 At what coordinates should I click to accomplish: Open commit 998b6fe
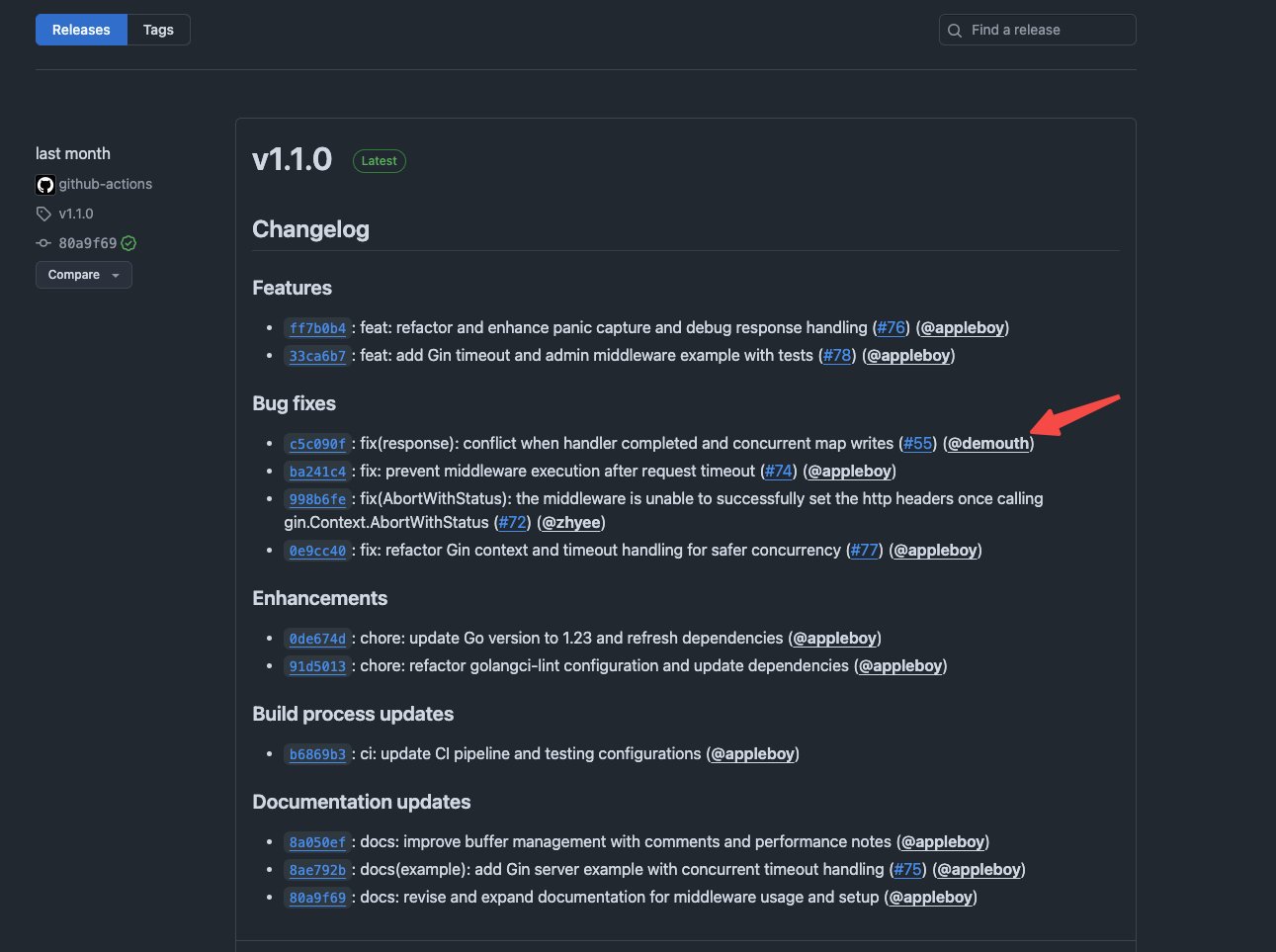point(317,499)
